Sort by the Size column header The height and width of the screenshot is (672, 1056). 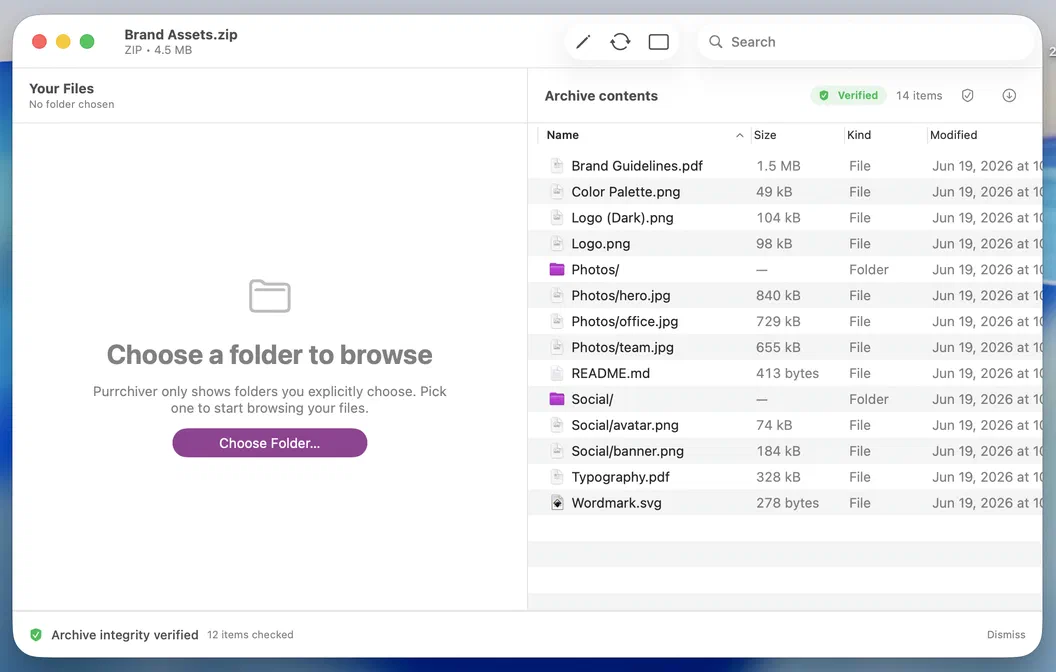coord(765,135)
